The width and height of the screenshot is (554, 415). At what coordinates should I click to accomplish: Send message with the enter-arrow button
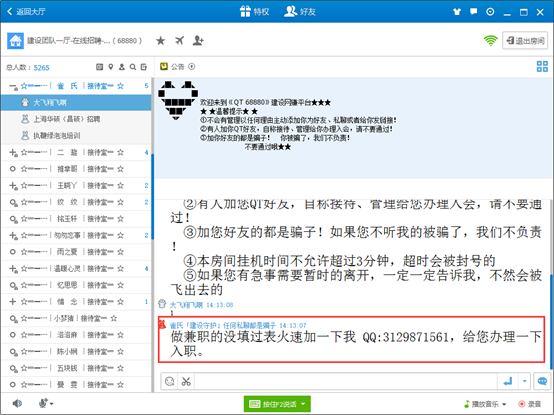tap(508, 381)
